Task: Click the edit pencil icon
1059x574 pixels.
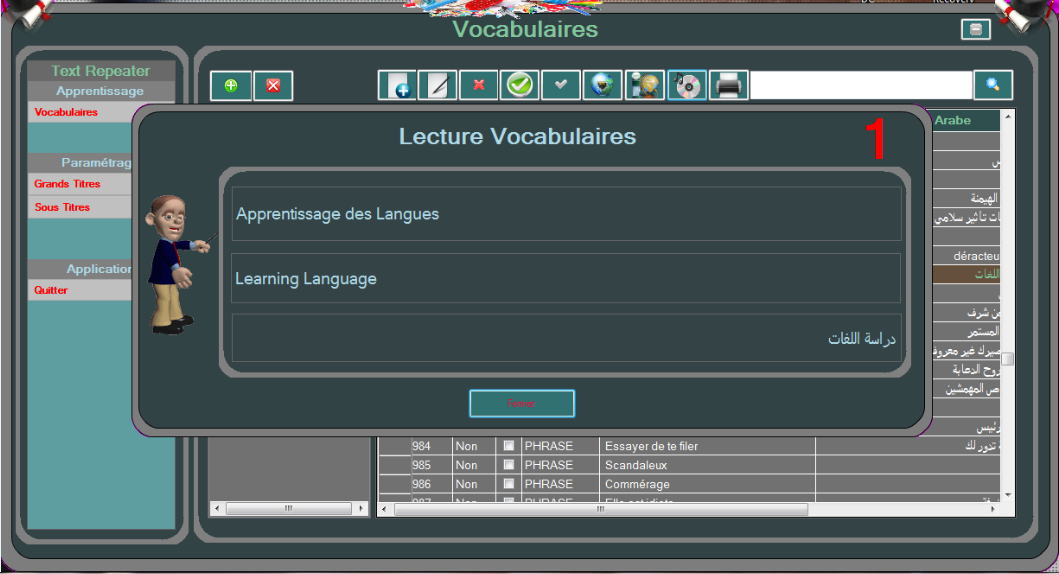Action: coord(438,86)
